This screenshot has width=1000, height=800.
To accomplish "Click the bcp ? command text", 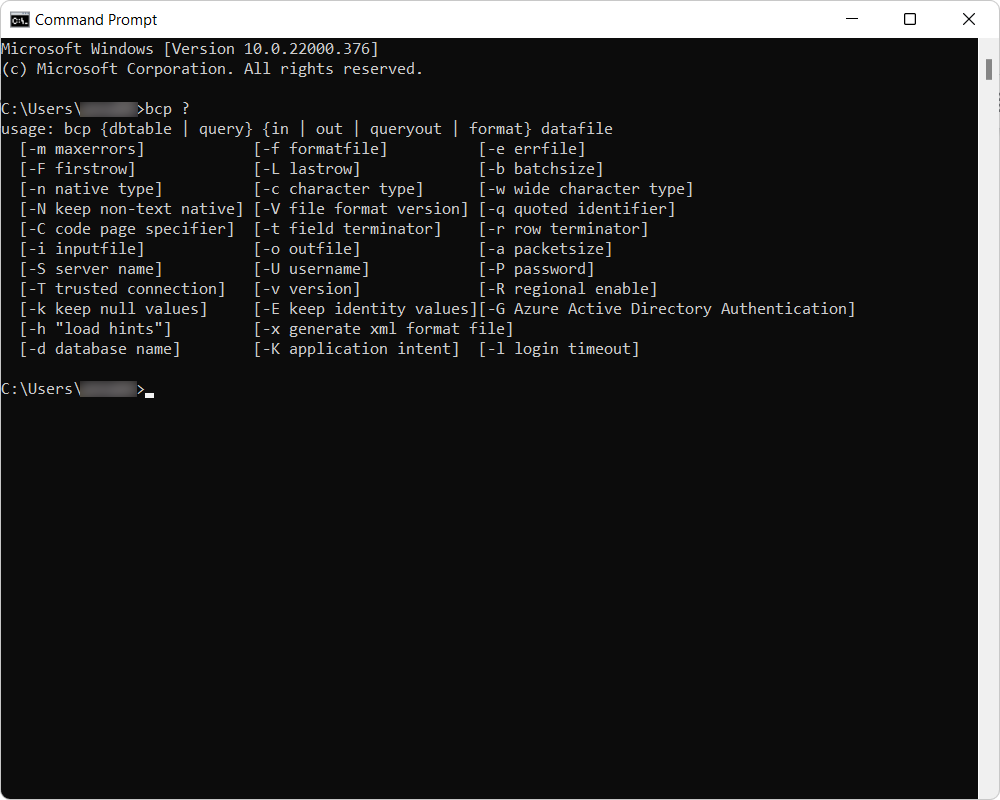I will tap(163, 108).
